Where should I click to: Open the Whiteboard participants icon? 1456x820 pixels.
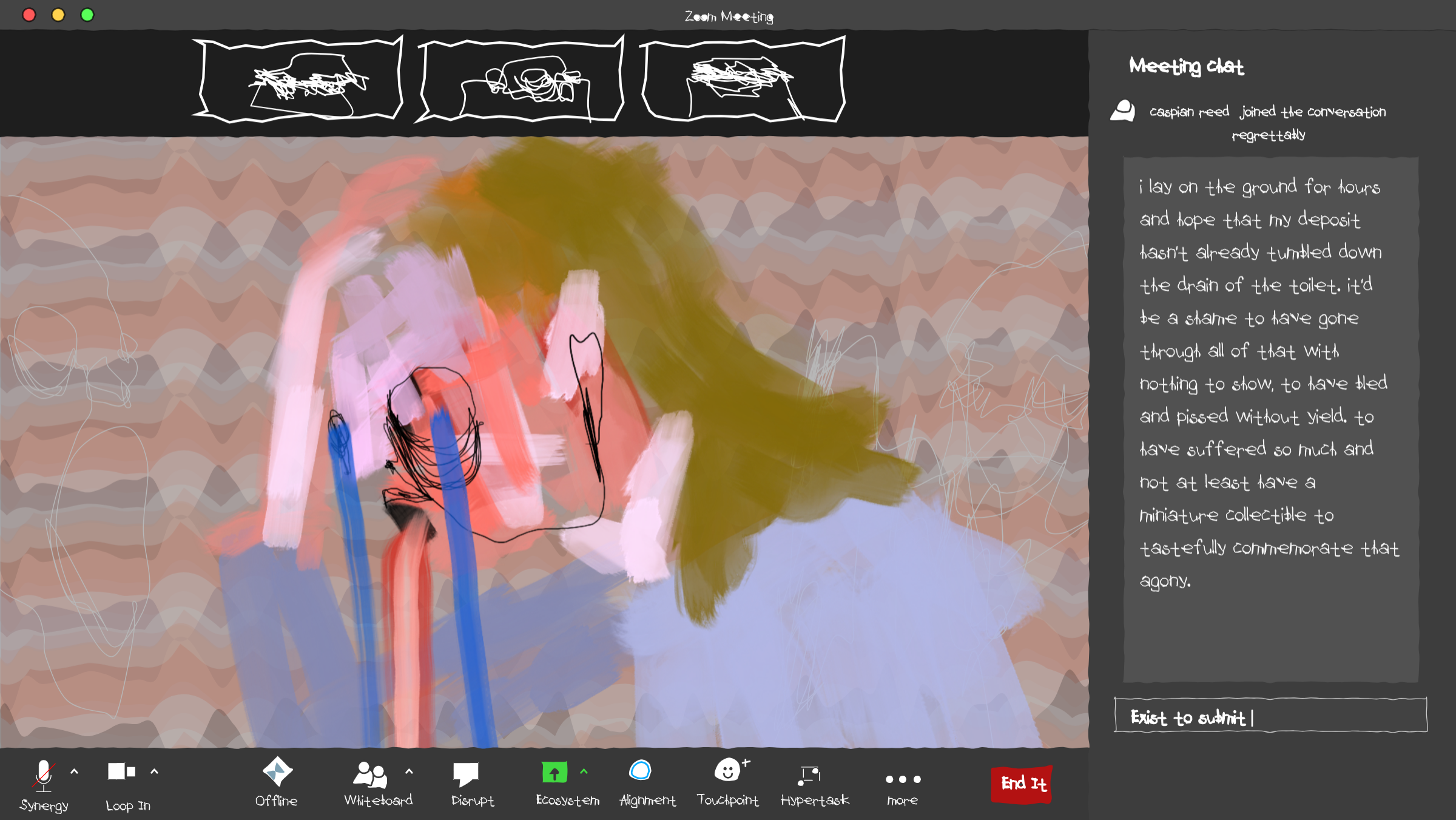click(x=371, y=774)
